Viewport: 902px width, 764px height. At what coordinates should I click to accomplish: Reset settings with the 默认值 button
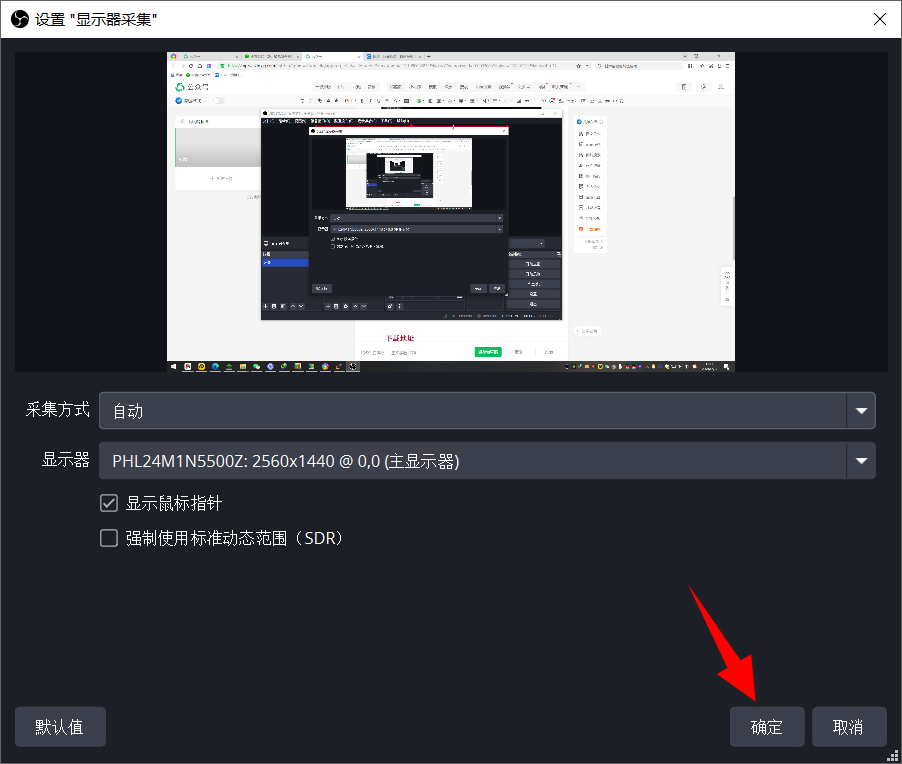coord(60,727)
